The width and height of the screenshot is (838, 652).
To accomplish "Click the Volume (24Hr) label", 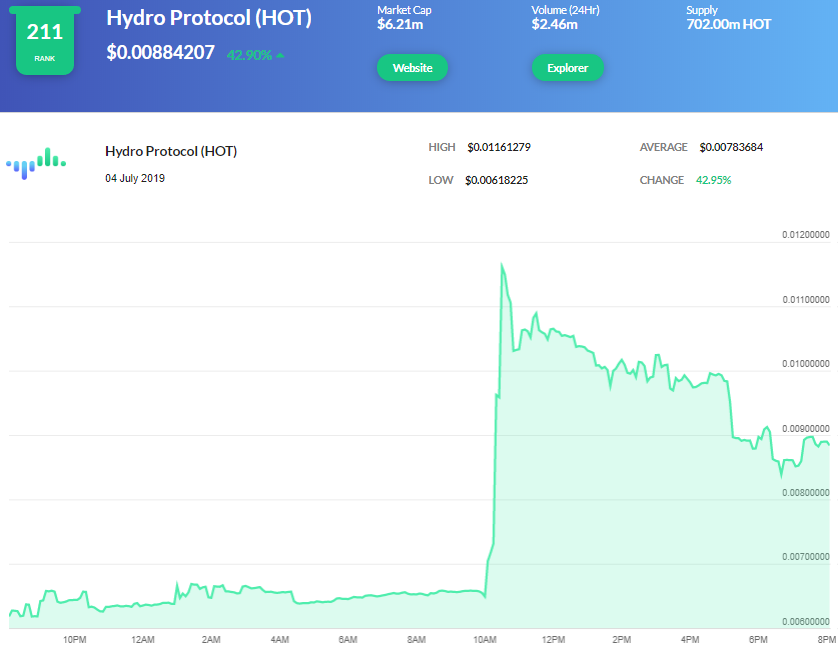I will pos(565,10).
